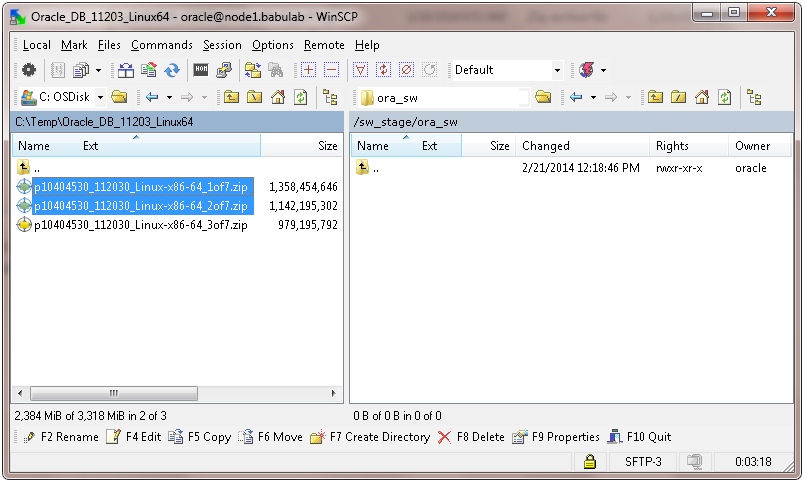Image resolution: width=804 pixels, height=482 pixels.
Task: Click the Keep Remote Directory up to Date icon
Action: [172, 70]
